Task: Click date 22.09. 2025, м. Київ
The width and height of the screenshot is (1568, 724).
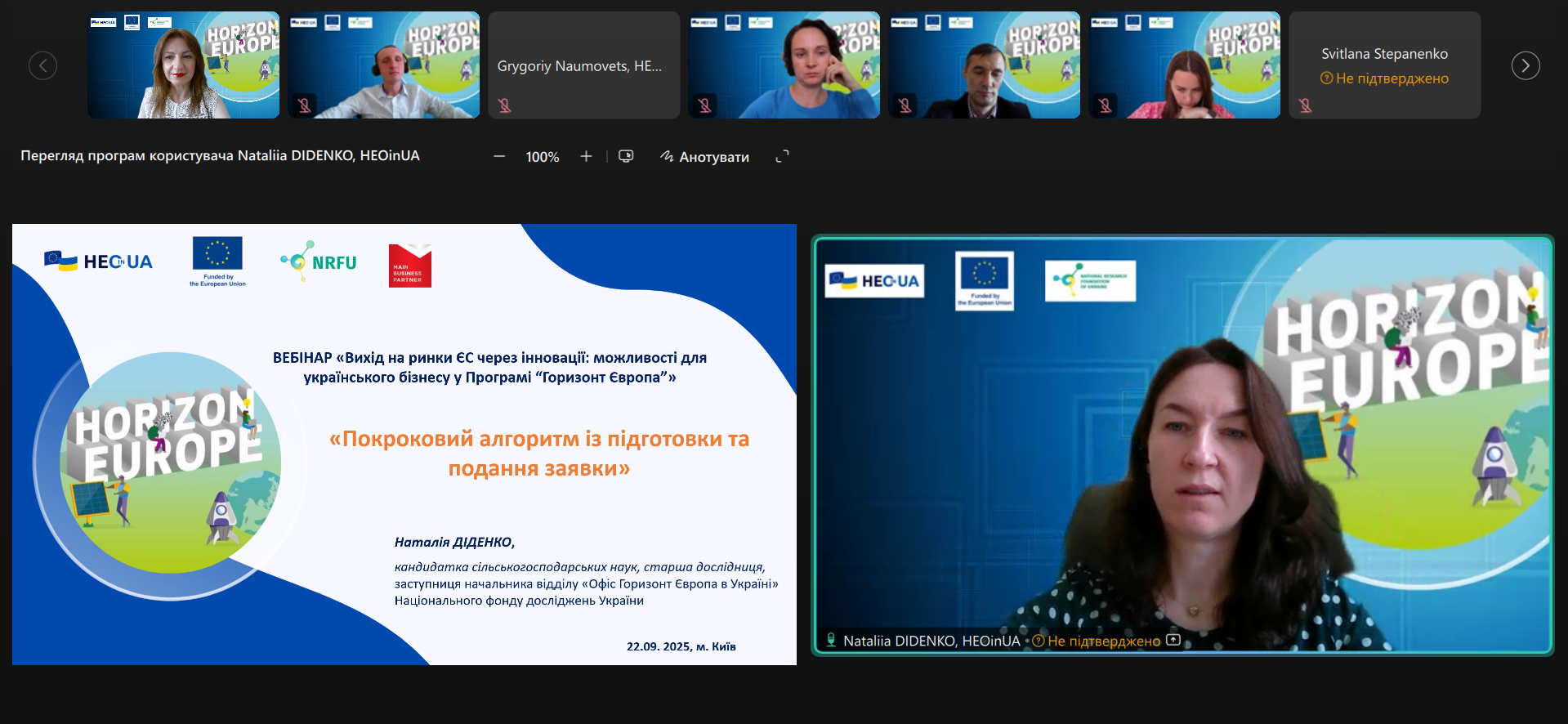Action: 681,646
